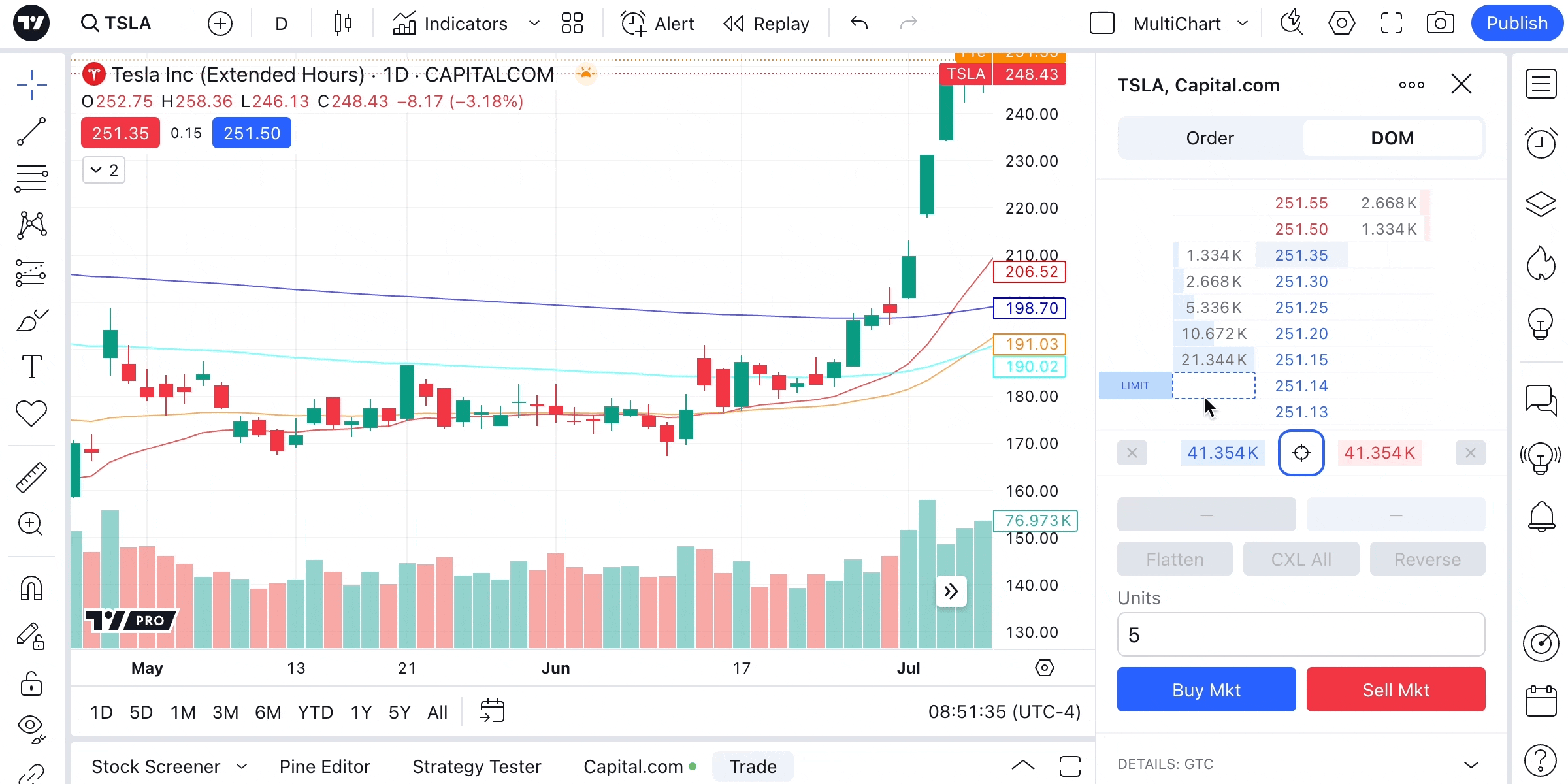Image resolution: width=1568 pixels, height=784 pixels.
Task: Collapse the indicators legend showing 2
Action: point(104,171)
